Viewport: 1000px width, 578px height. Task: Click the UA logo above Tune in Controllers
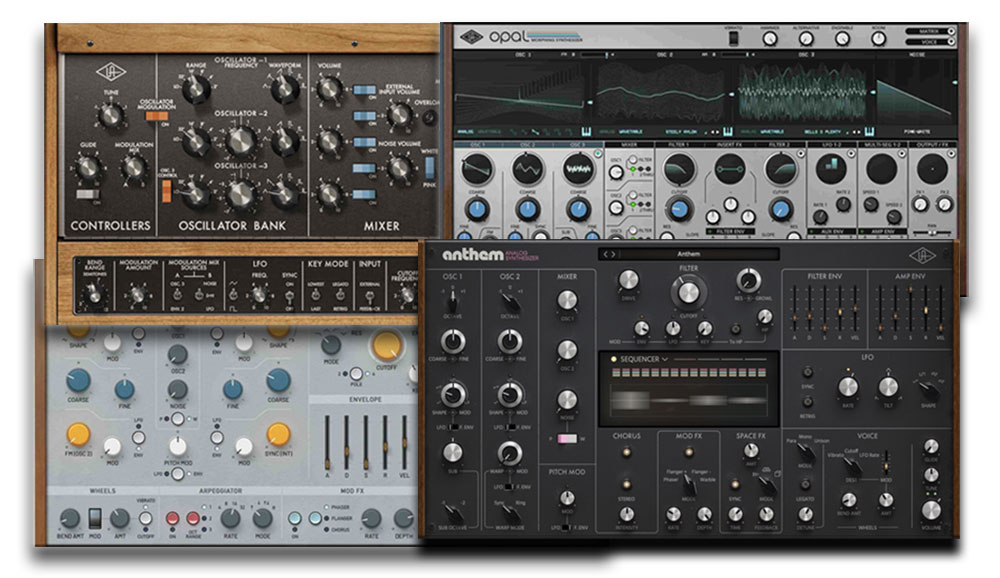pos(111,72)
